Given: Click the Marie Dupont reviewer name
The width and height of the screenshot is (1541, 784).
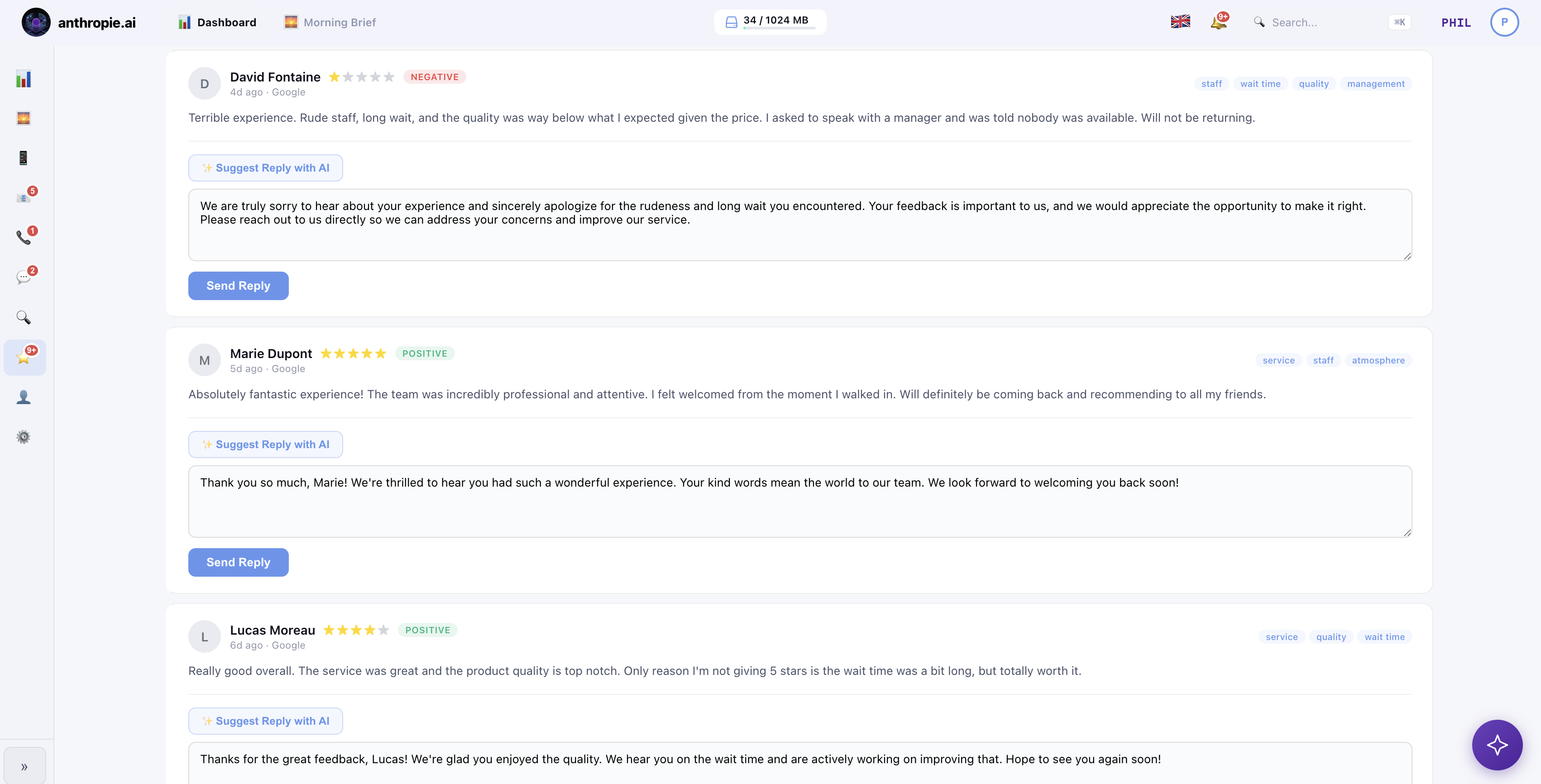Looking at the screenshot, I should tap(271, 354).
